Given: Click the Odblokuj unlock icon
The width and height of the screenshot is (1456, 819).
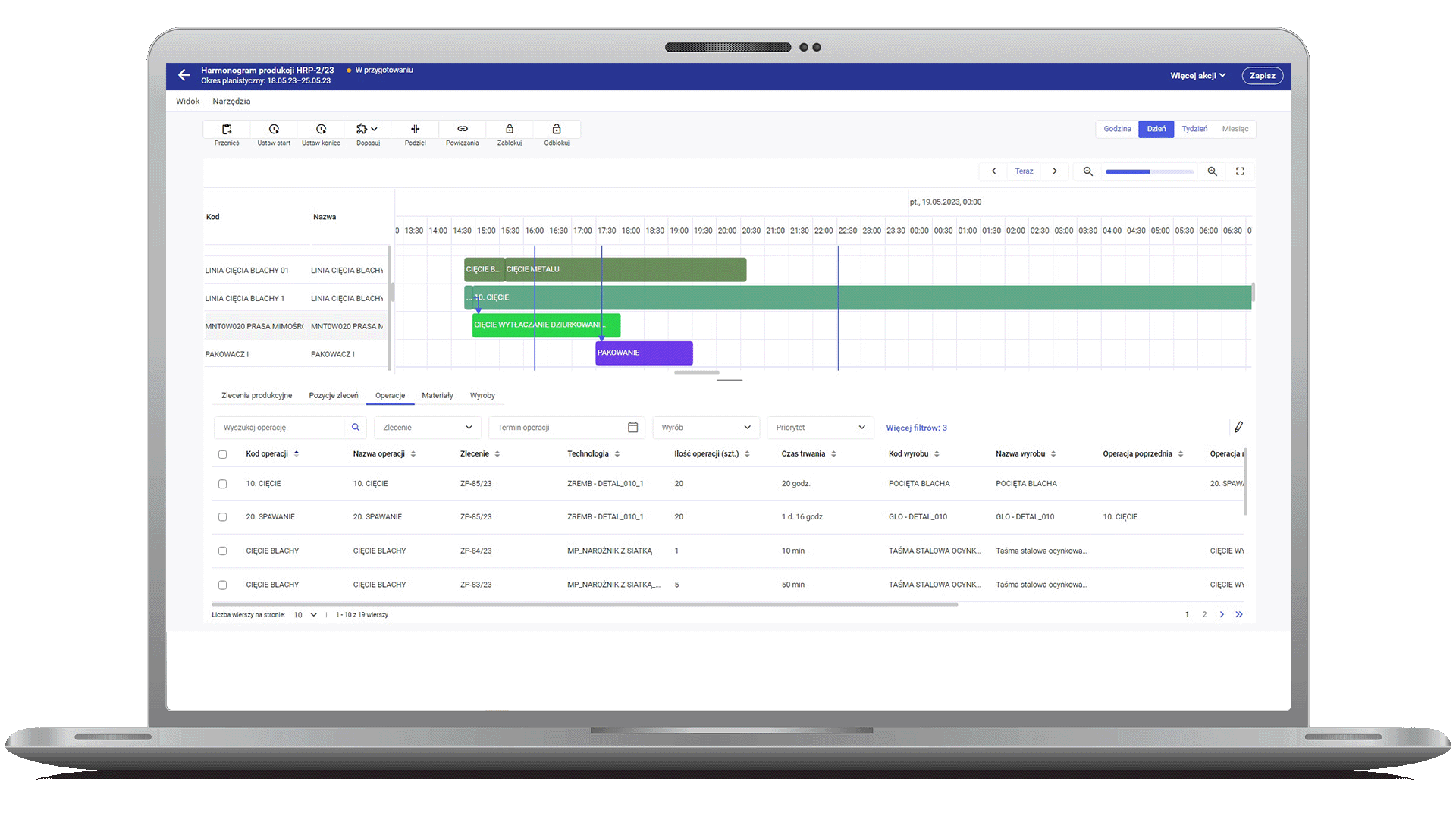Looking at the screenshot, I should tap(557, 129).
